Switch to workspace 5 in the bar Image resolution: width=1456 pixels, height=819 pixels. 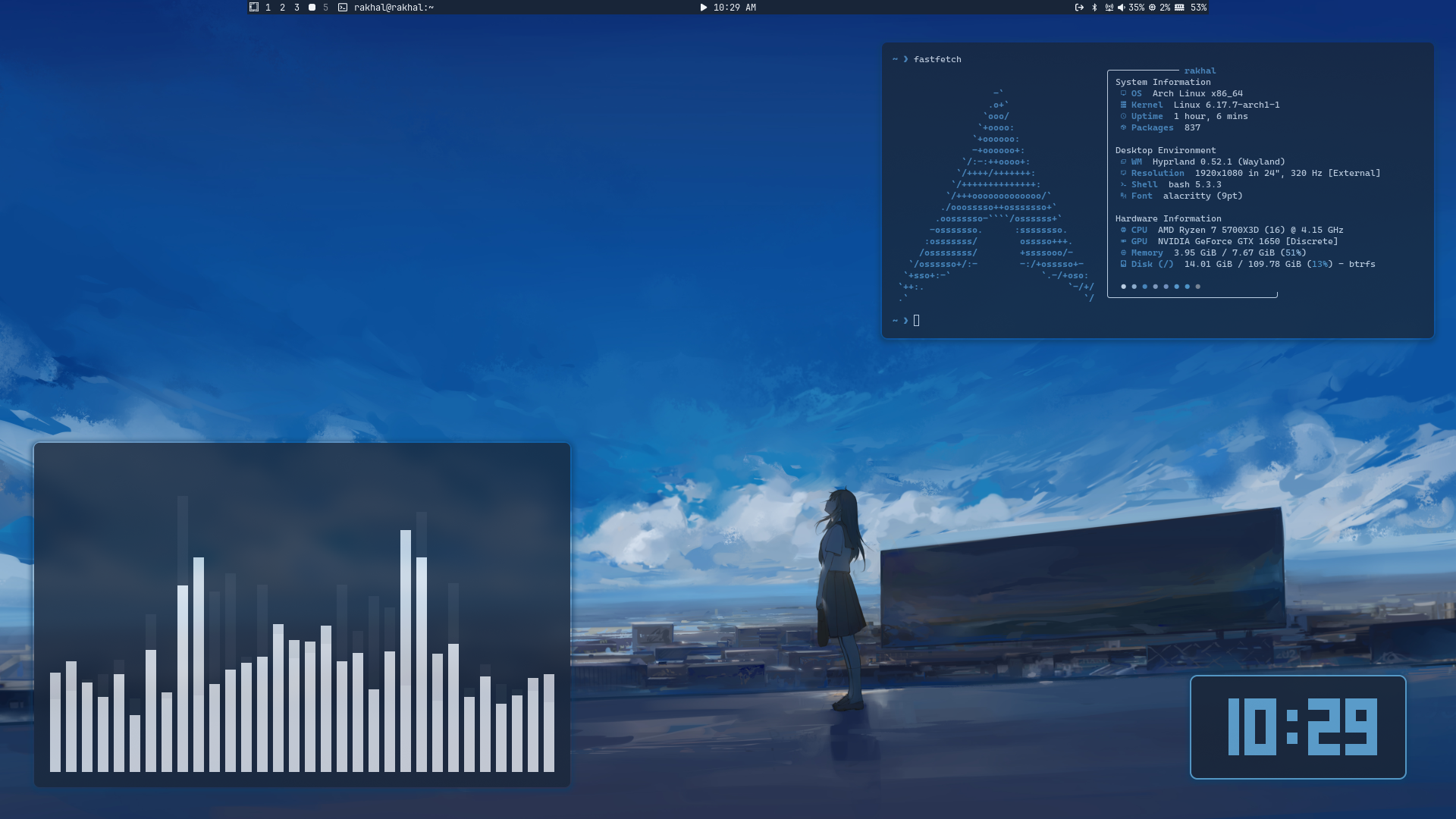click(x=325, y=8)
